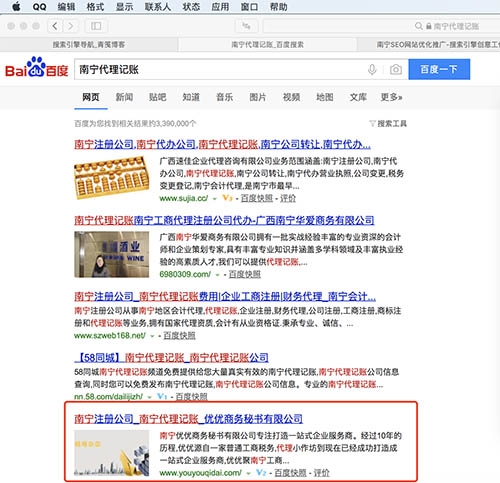Expand the dropdown arrow next to www.sujia.cc

(215, 199)
